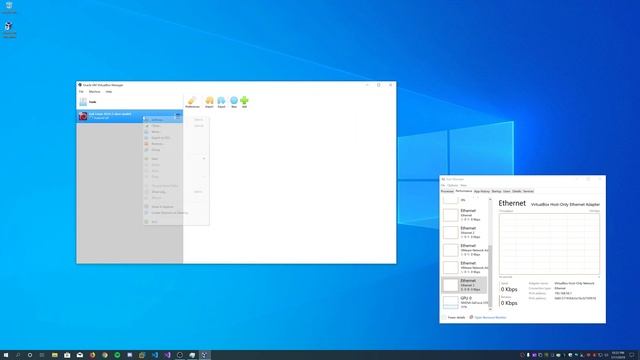Select the Ethernet 2 adapter entry
The width and height of the screenshot is (640, 360).
(464, 232)
